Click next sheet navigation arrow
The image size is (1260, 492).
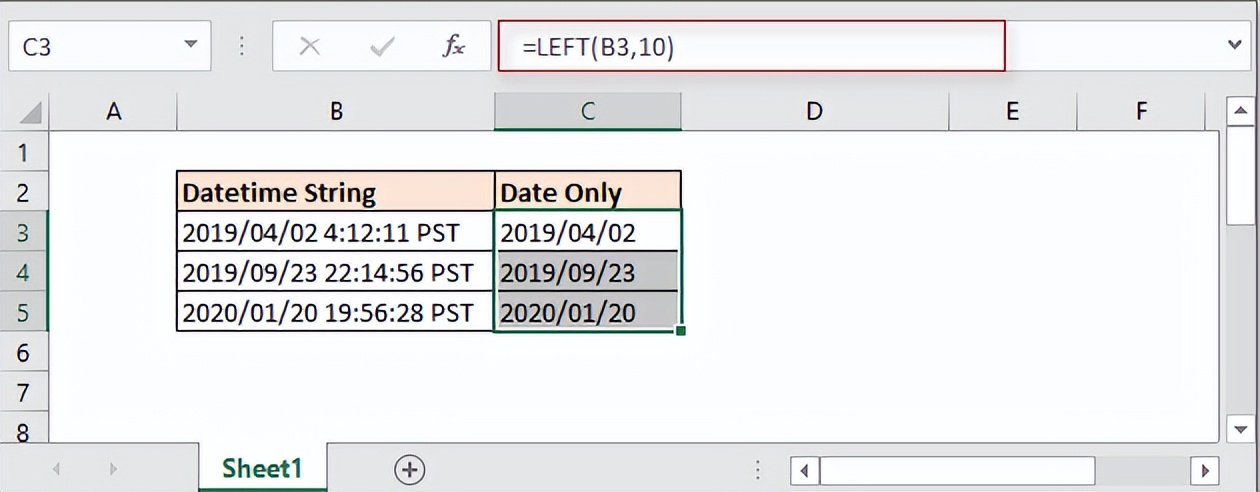pos(113,469)
